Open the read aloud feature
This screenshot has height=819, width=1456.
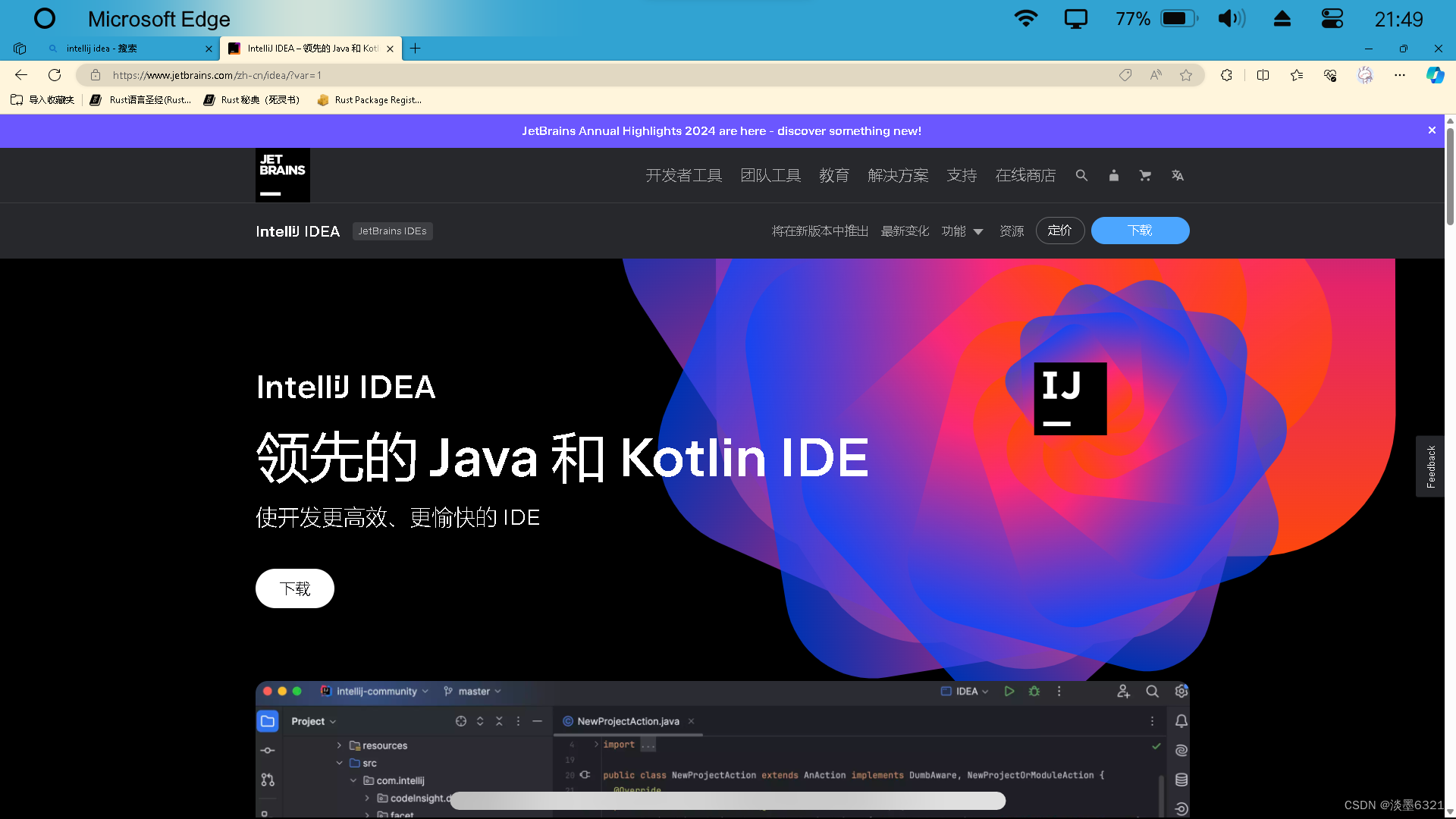(x=1156, y=75)
